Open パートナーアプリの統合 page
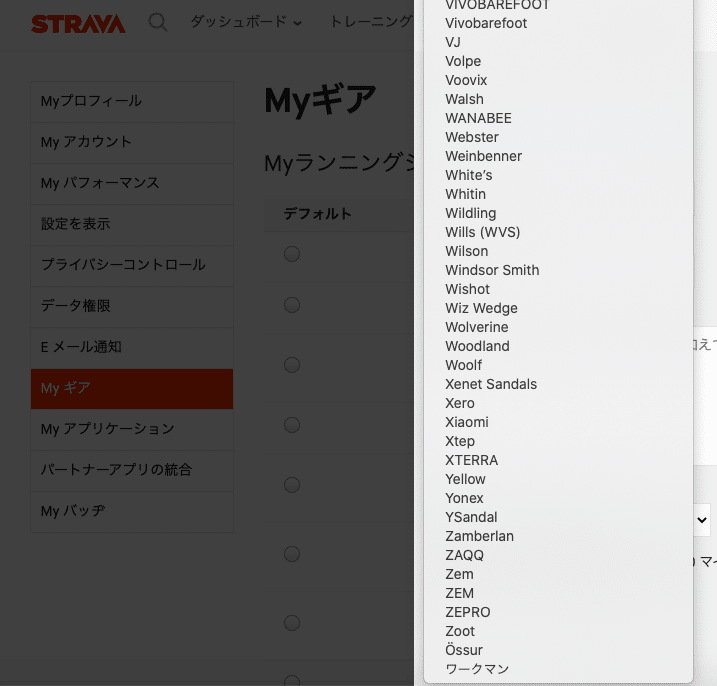 132,471
